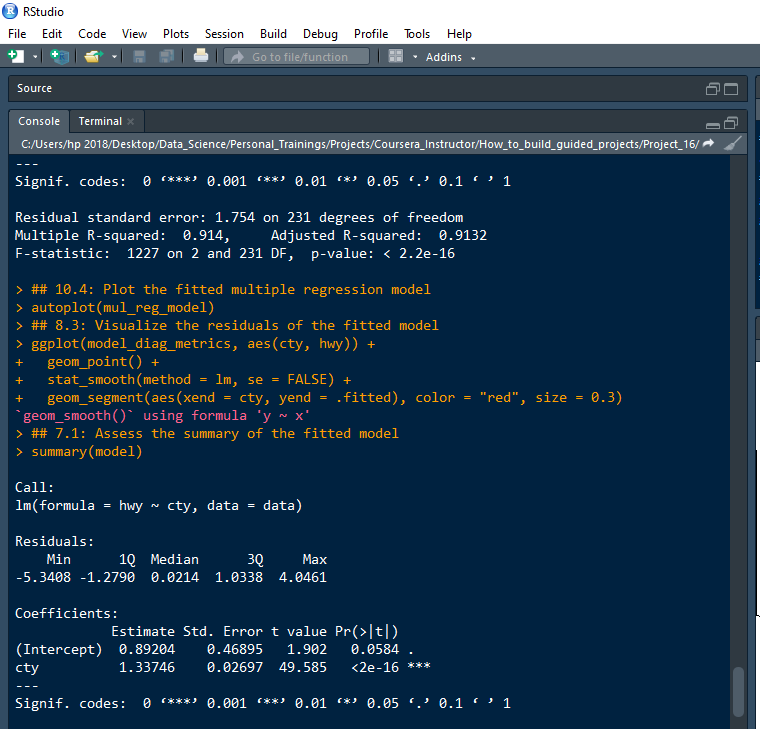Viewport: 760px width, 729px height.
Task: Restore the Console pane size icon
Action: [731, 123]
